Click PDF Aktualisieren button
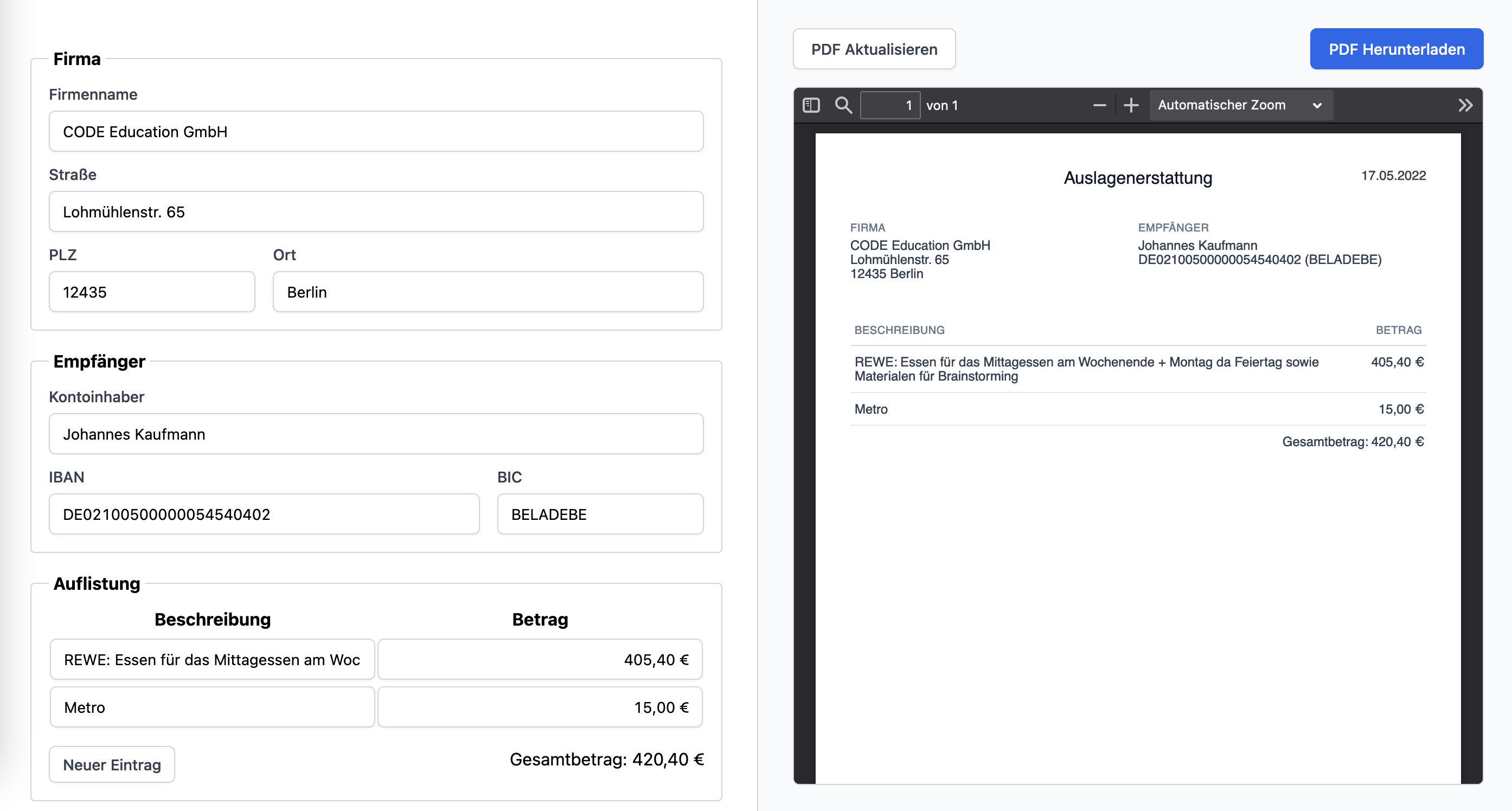Screen dimensions: 1512x811 [x=874, y=49]
